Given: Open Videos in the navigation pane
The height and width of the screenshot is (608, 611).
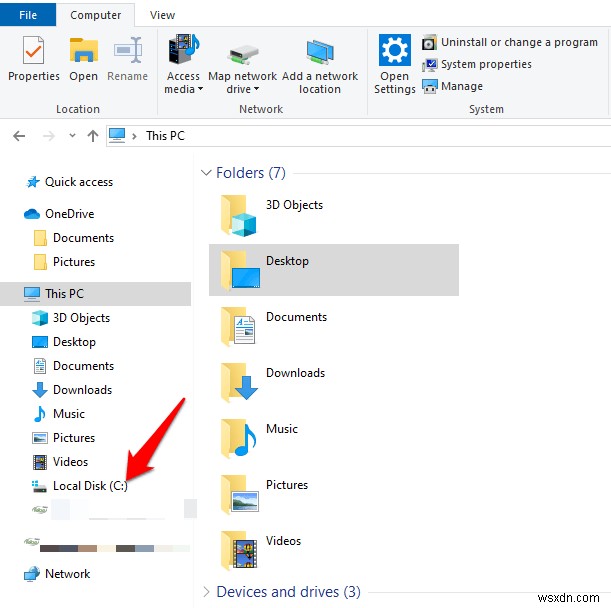Looking at the screenshot, I should coord(60,462).
